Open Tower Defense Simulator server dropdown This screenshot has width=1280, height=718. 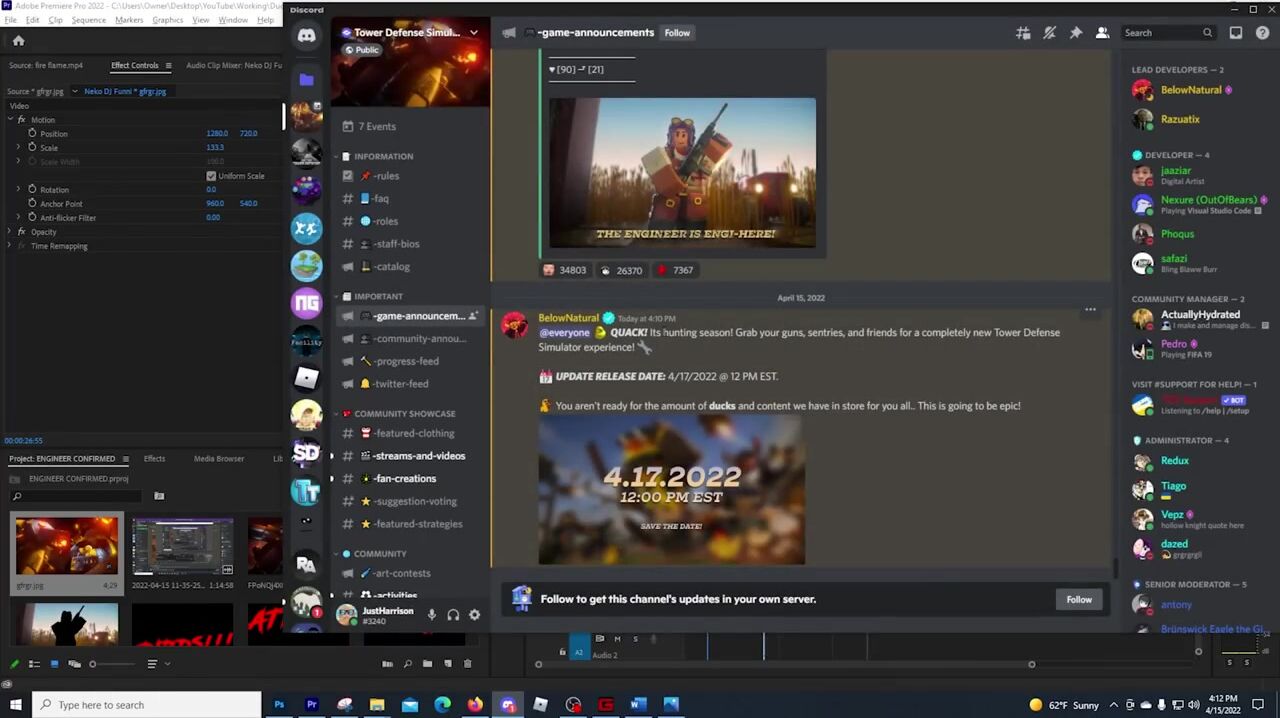coord(473,33)
